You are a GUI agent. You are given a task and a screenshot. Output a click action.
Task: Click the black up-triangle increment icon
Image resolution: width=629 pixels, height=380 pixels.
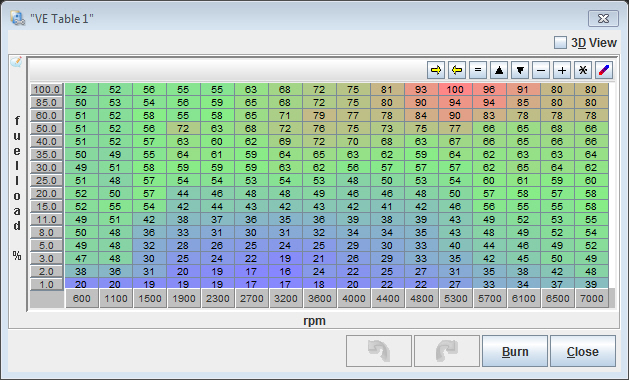499,70
